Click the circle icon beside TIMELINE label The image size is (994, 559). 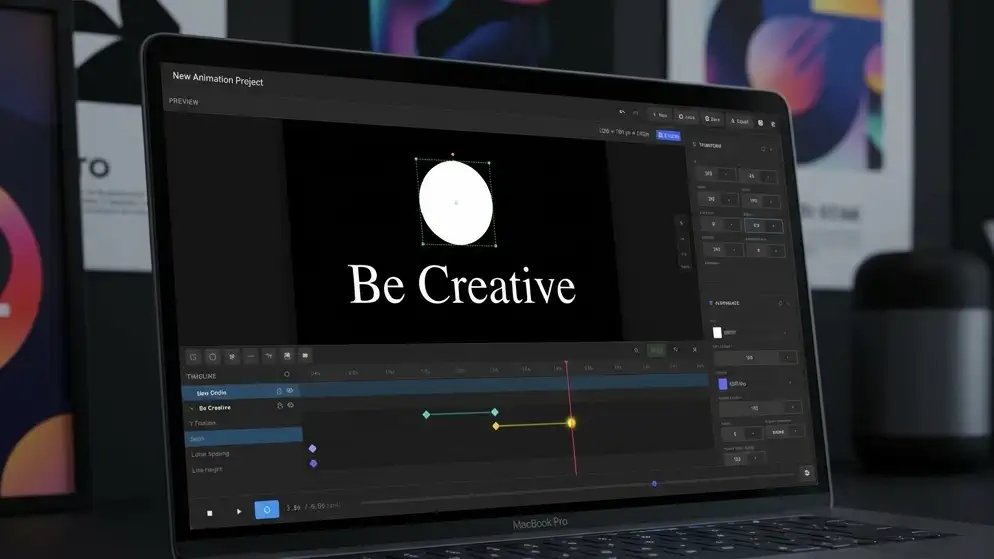(x=287, y=375)
